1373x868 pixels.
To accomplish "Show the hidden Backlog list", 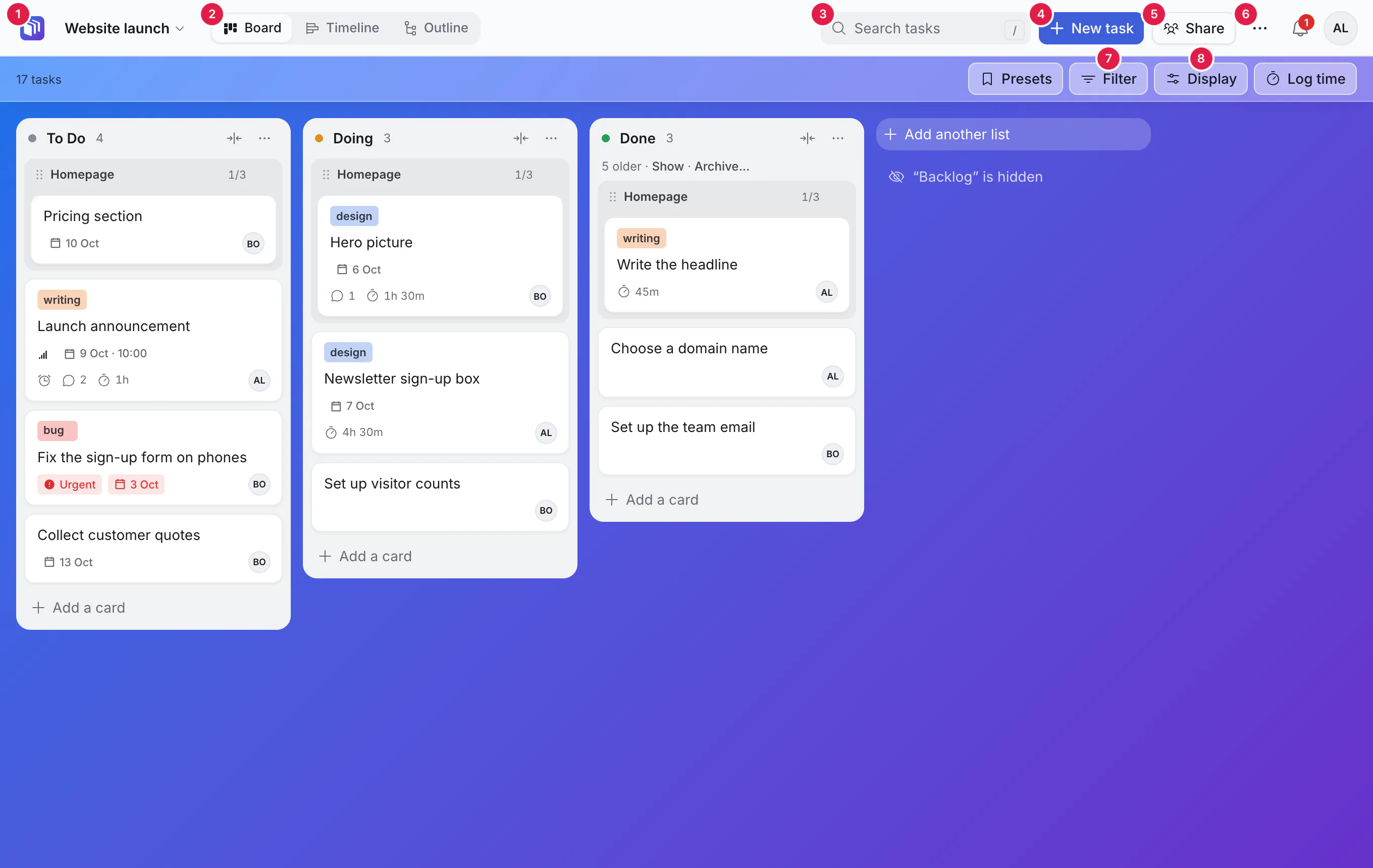I will 965,177.
